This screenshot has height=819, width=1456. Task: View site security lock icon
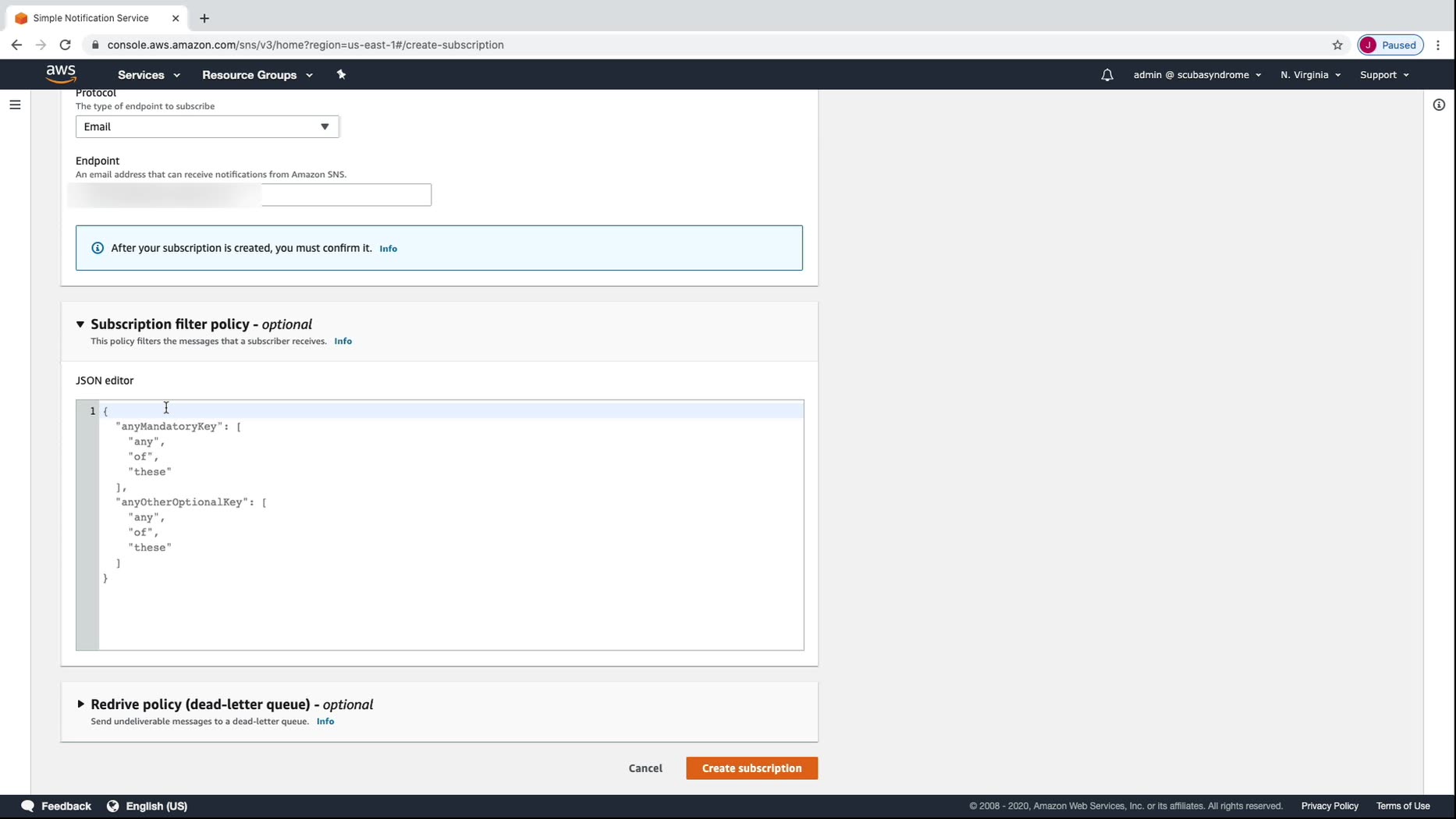[95, 45]
